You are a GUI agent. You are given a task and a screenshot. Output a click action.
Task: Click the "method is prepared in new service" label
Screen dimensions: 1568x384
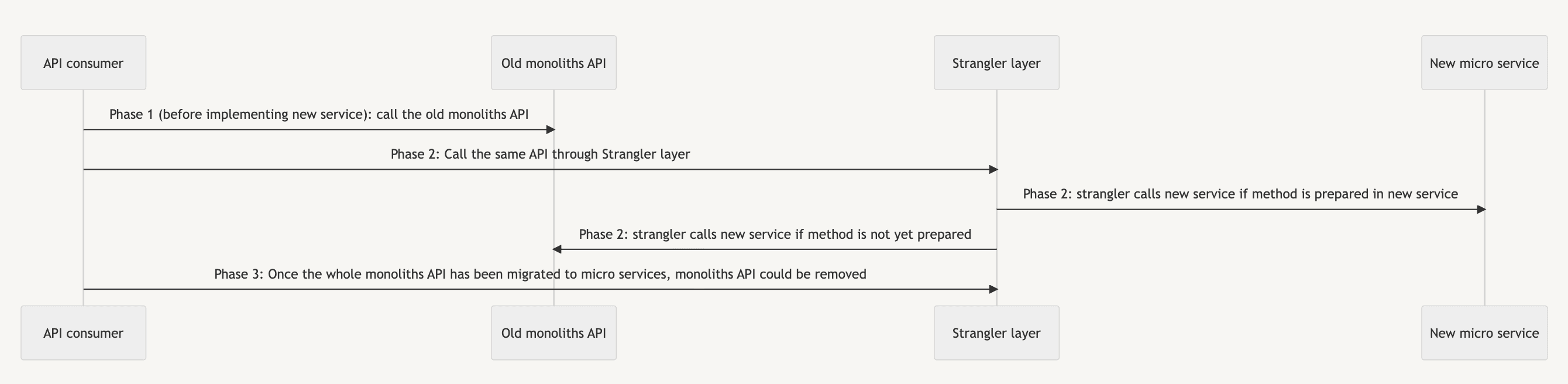click(x=1240, y=194)
